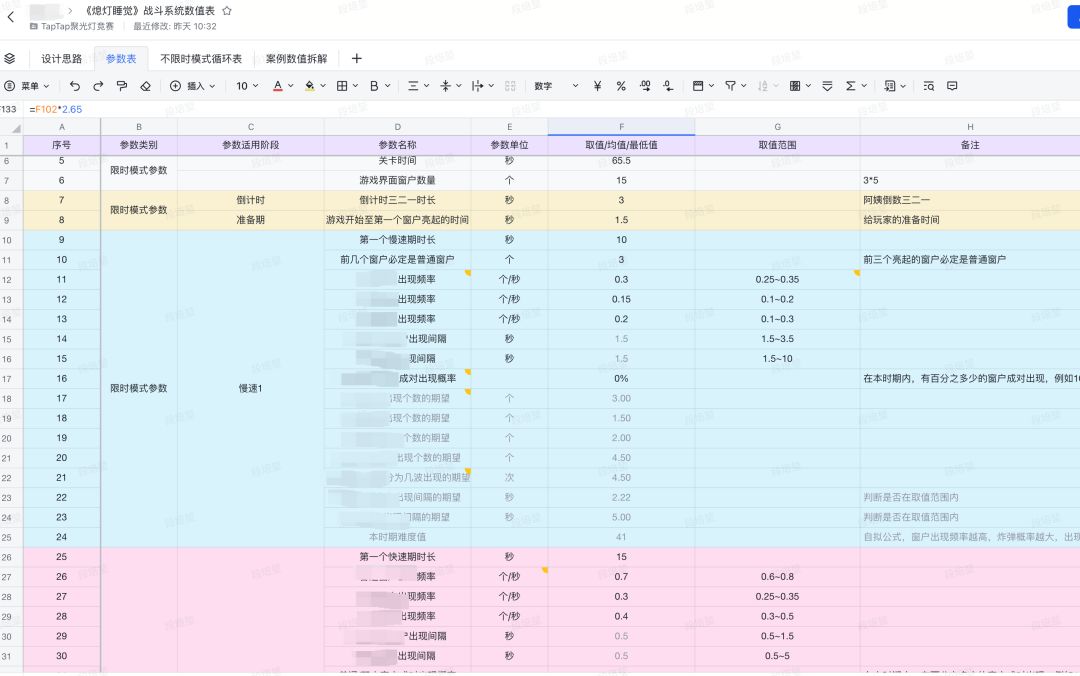Expand the font color dropdown arrow
This screenshot has width=1080, height=676.
tap(291, 86)
